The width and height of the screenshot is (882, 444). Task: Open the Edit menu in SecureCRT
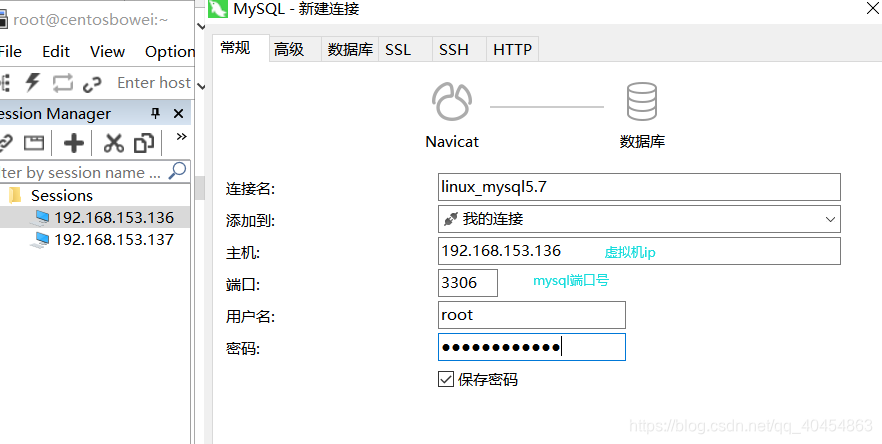(56, 52)
